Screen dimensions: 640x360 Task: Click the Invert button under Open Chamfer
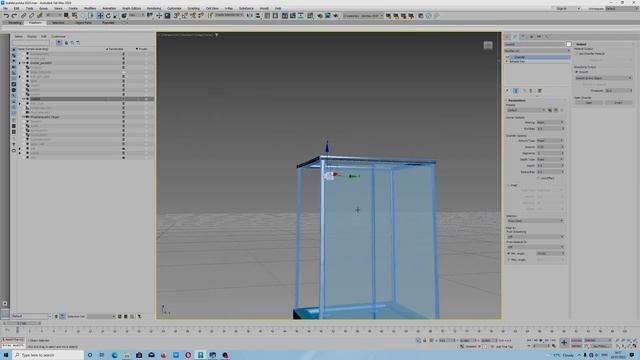click(618, 102)
